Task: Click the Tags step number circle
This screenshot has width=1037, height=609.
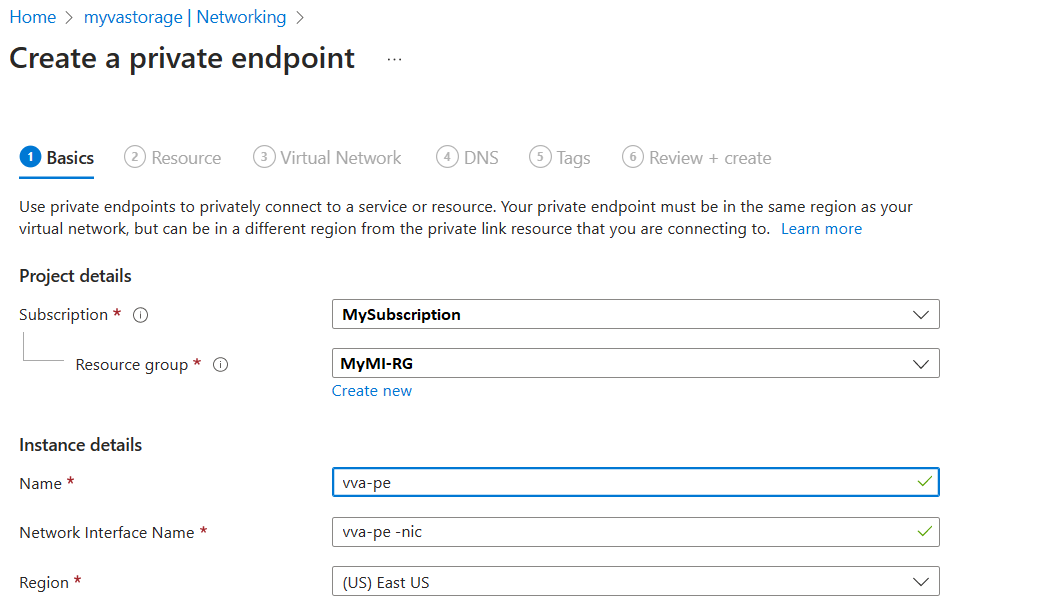Action: tap(540, 157)
